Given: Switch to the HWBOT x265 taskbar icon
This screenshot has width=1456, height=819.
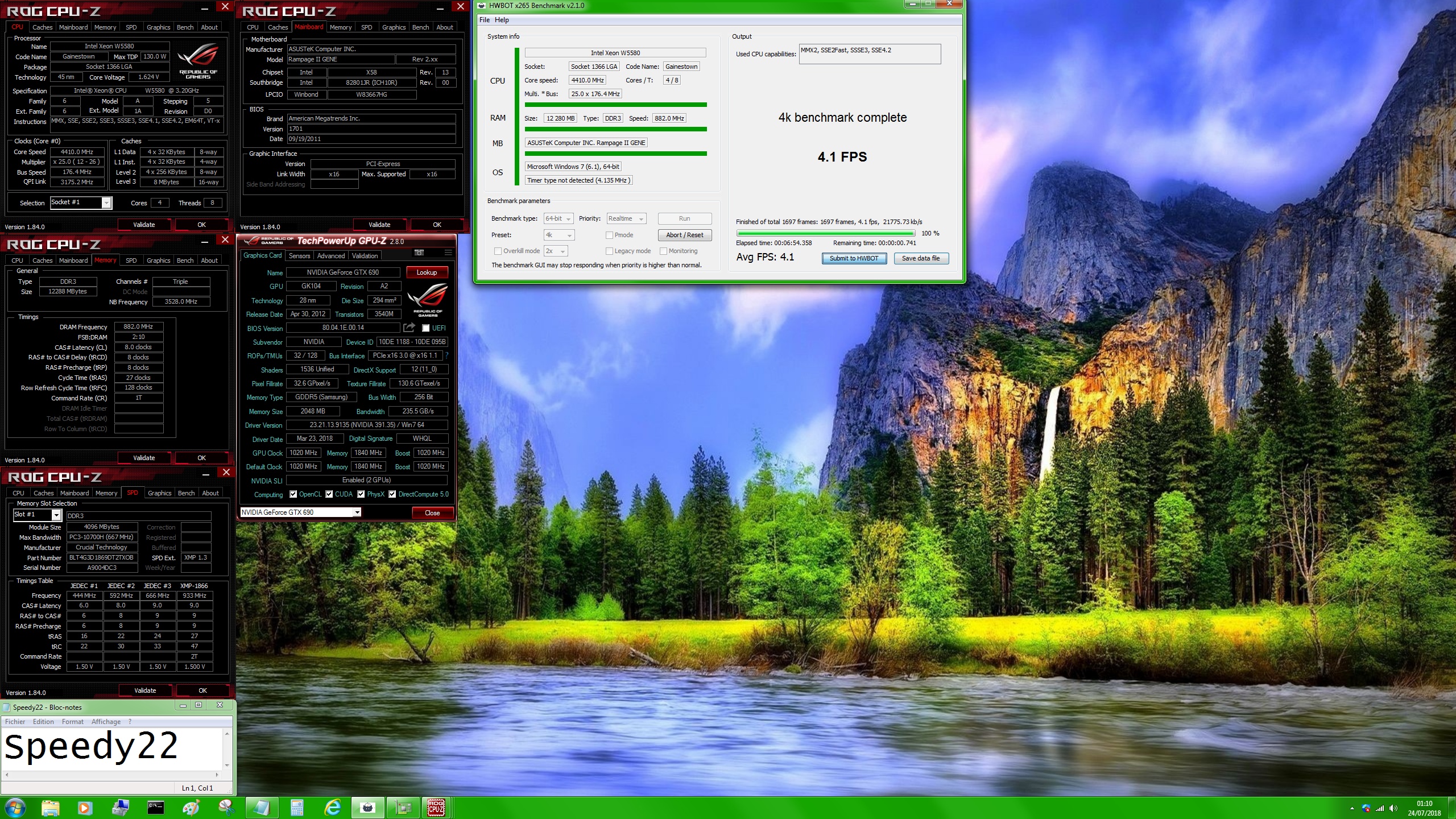Looking at the screenshot, I should tap(368, 808).
